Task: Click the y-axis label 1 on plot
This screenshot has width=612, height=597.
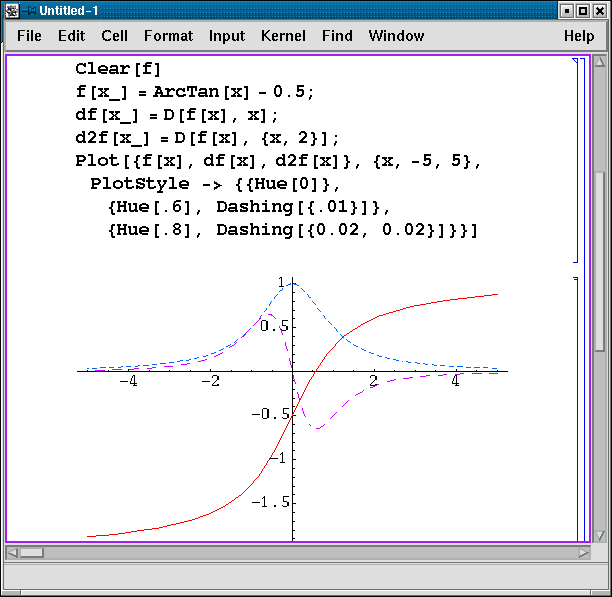Action: (x=281, y=283)
